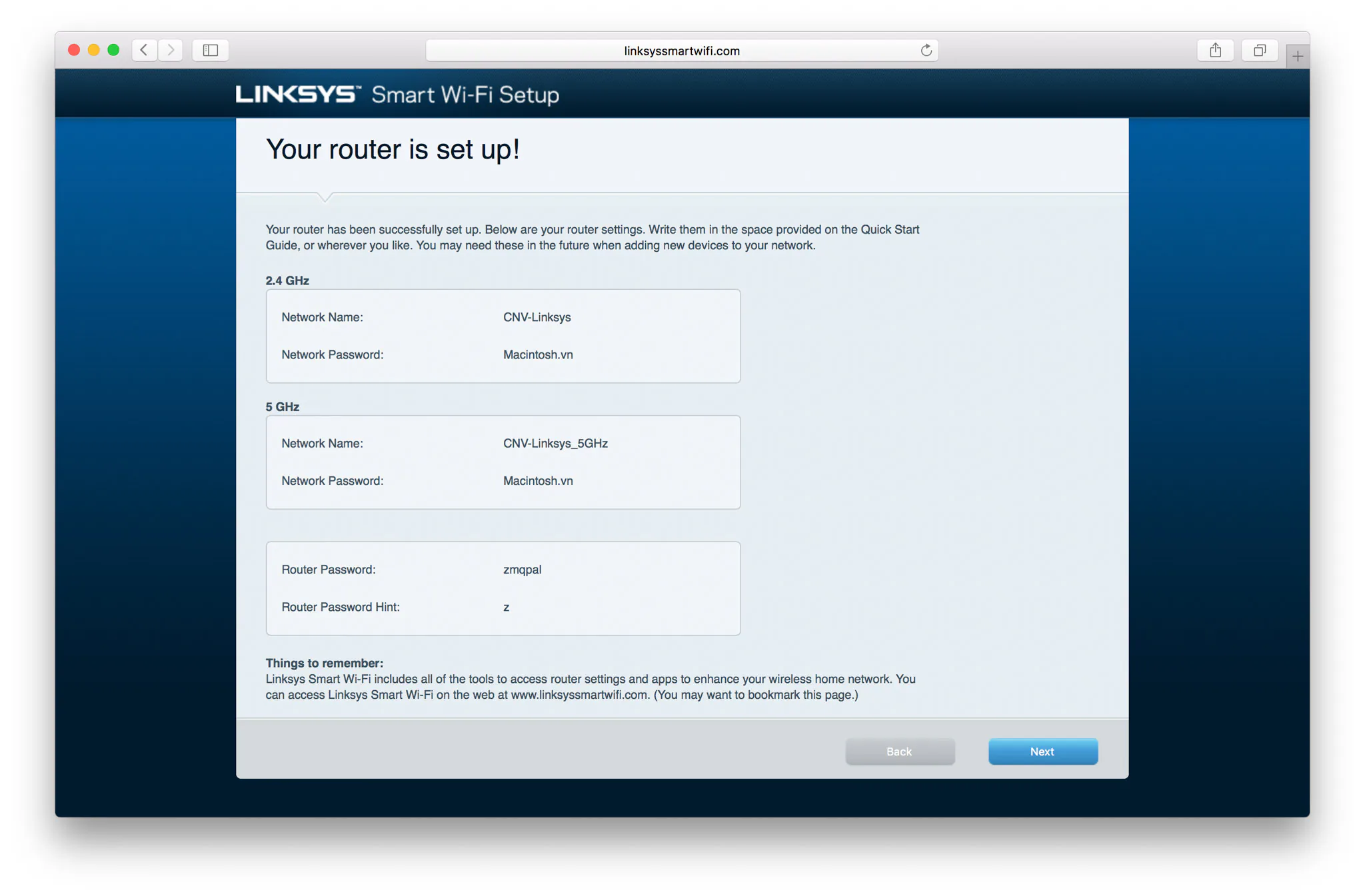Zoom window with the green button
This screenshot has width=1365, height=896.
tap(113, 50)
